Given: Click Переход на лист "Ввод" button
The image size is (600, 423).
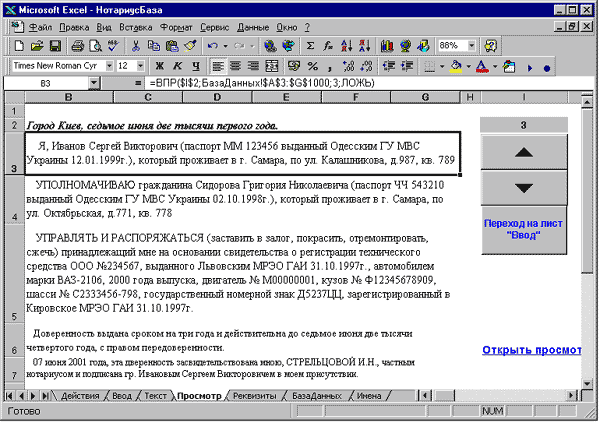Looking at the screenshot, I should pos(524,230).
